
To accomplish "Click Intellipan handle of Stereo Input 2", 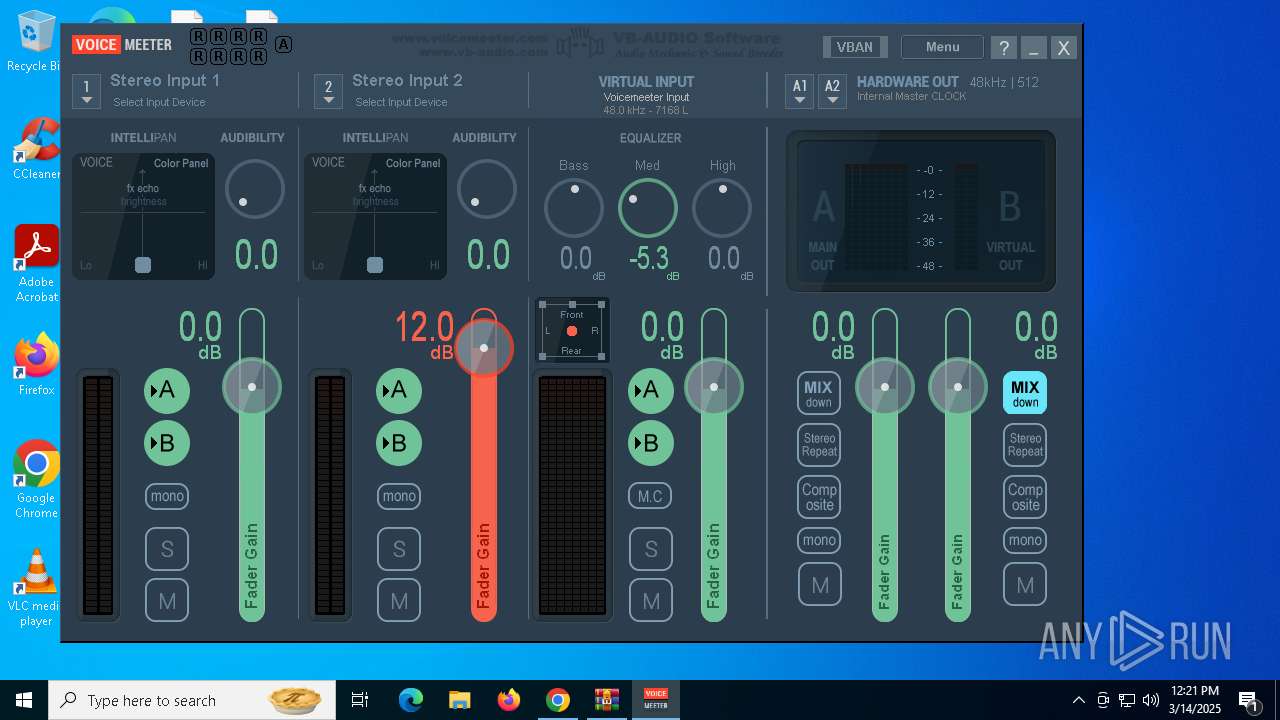I will 375,264.
